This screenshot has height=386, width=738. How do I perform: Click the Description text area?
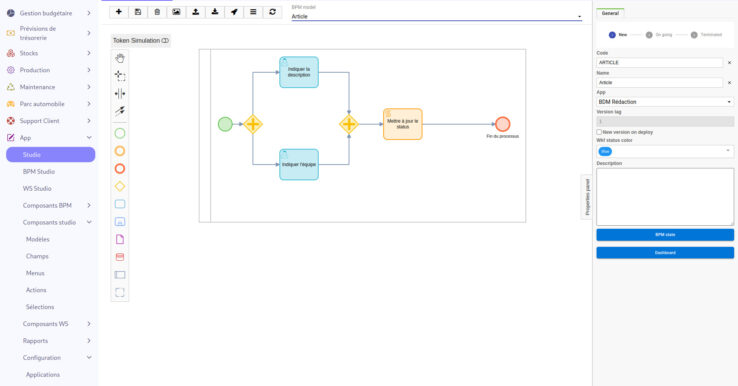tap(665, 197)
